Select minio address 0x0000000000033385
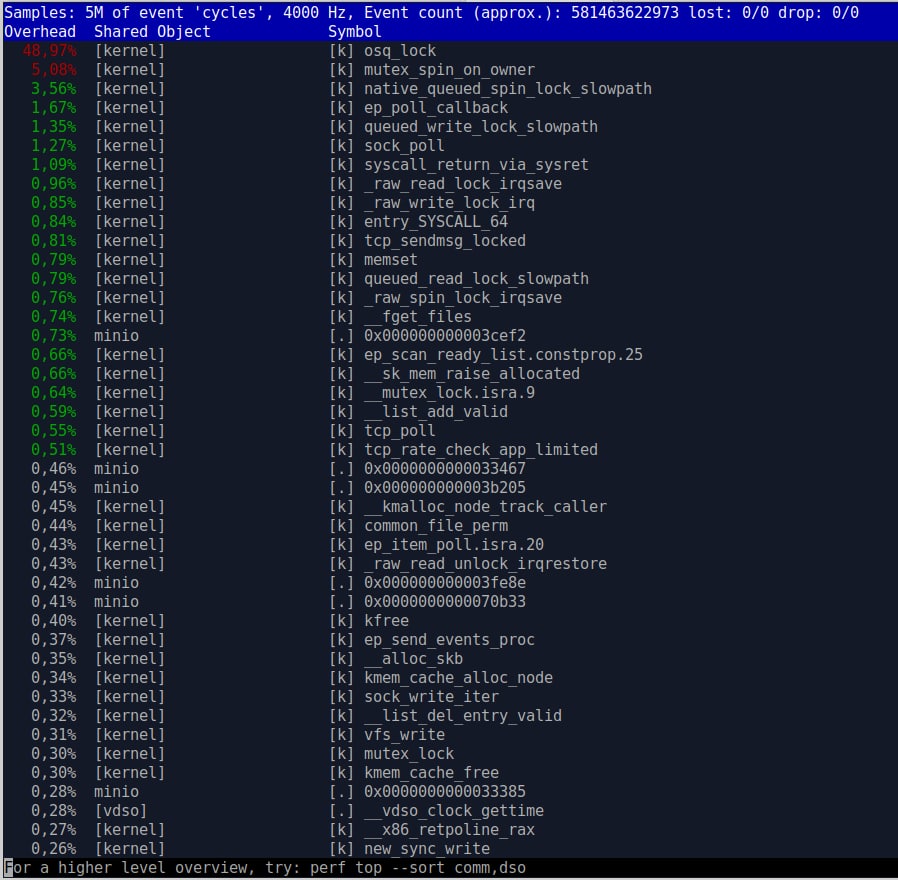Screen dimensions: 898x880 click(444, 792)
